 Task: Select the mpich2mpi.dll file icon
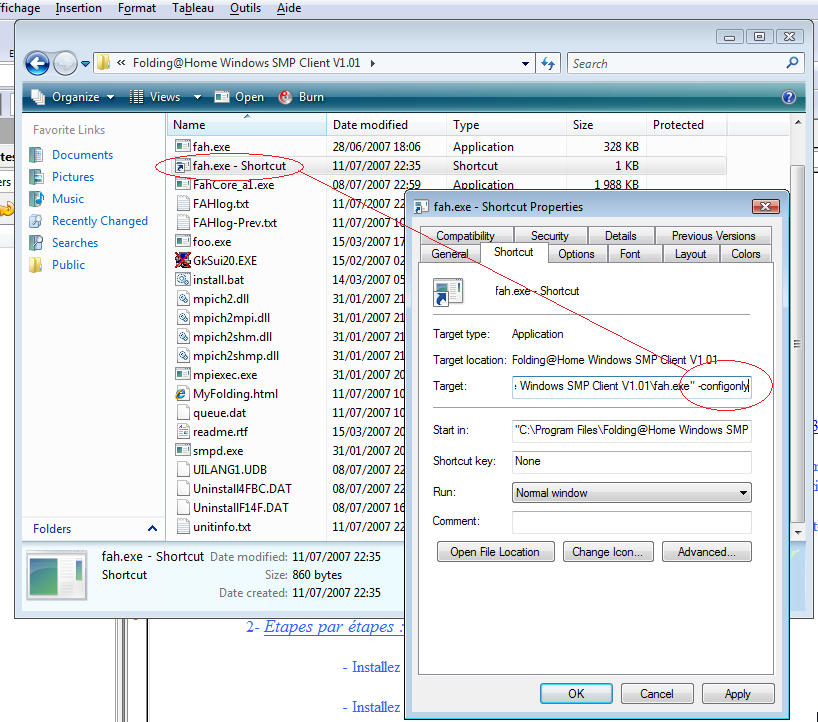tap(183, 318)
